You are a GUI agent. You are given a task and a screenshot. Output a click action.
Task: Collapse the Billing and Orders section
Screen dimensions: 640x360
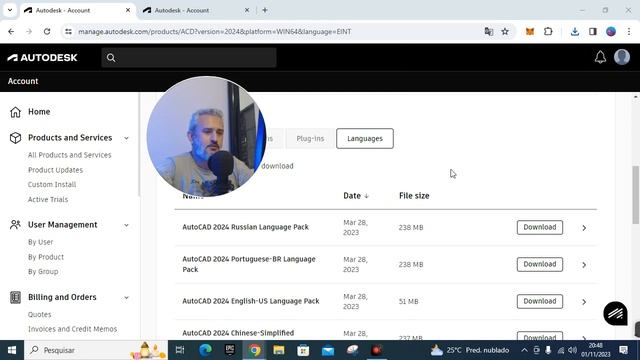pos(127,298)
